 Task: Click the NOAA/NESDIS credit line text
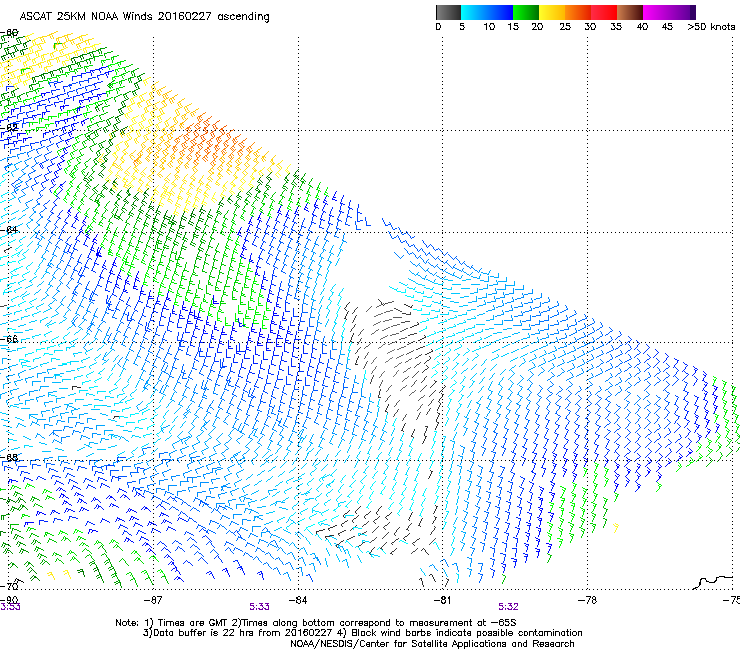point(432,644)
